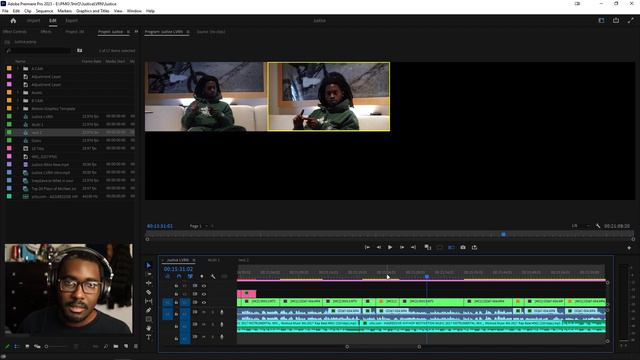The image size is (640, 360).
Task: Click the Add Marker icon in timeline header
Action: click(x=202, y=276)
